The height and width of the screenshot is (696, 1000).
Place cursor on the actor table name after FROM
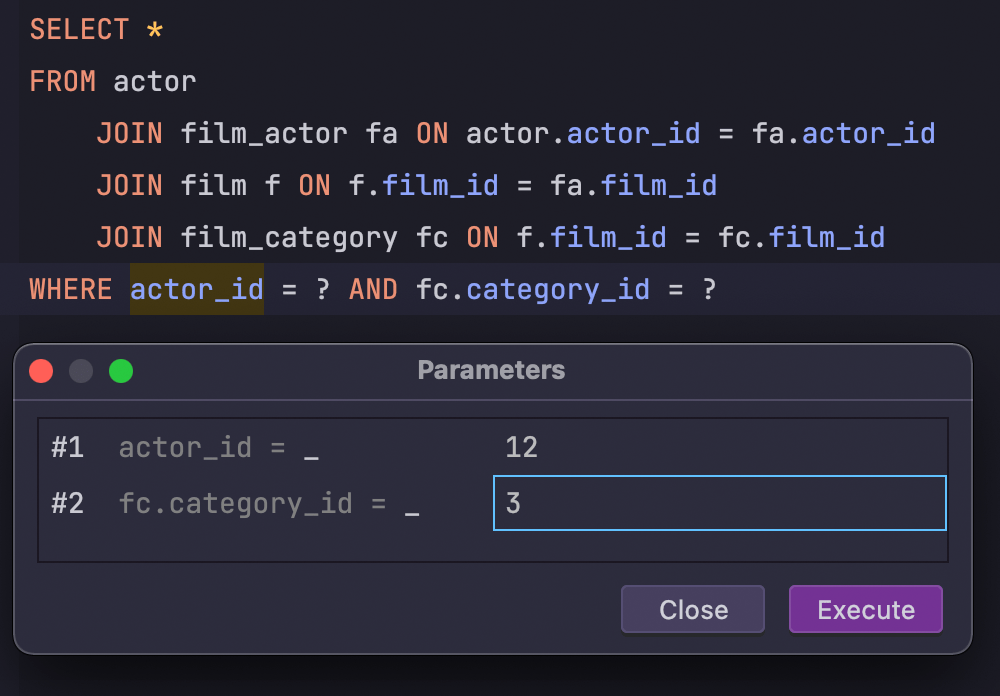[155, 81]
